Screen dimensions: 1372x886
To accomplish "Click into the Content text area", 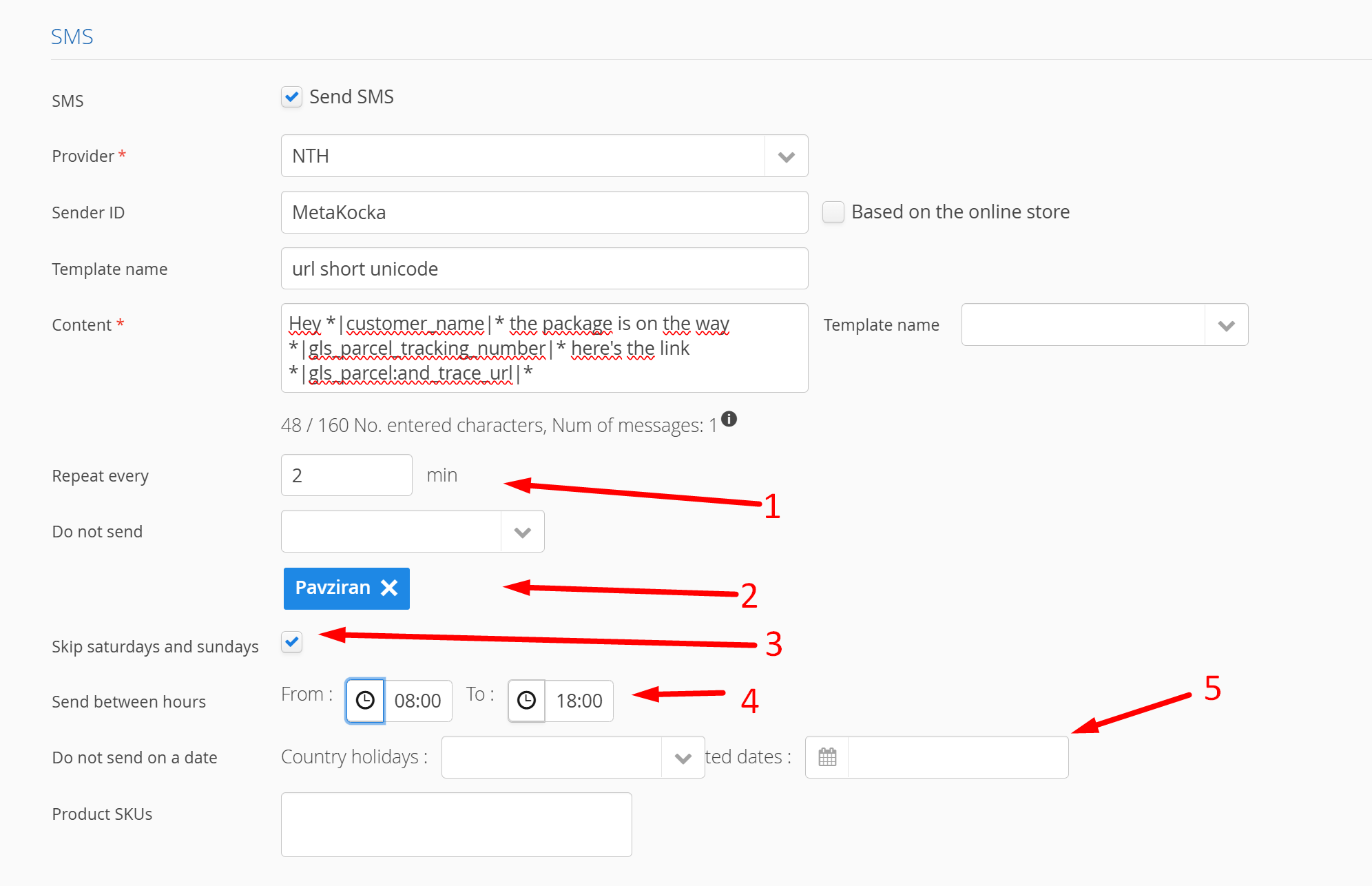I will click(544, 348).
